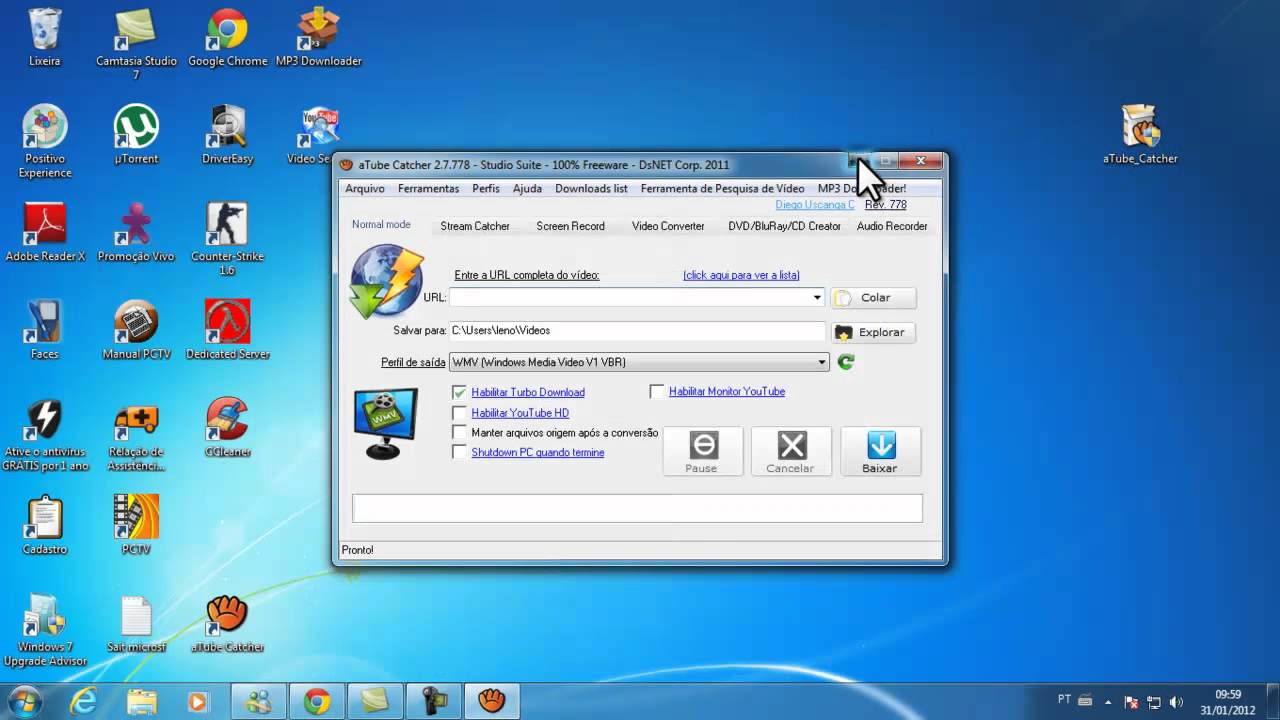Image resolution: width=1280 pixels, height=720 pixels.
Task: Open Internet Explorer from the taskbar
Action: (85, 702)
